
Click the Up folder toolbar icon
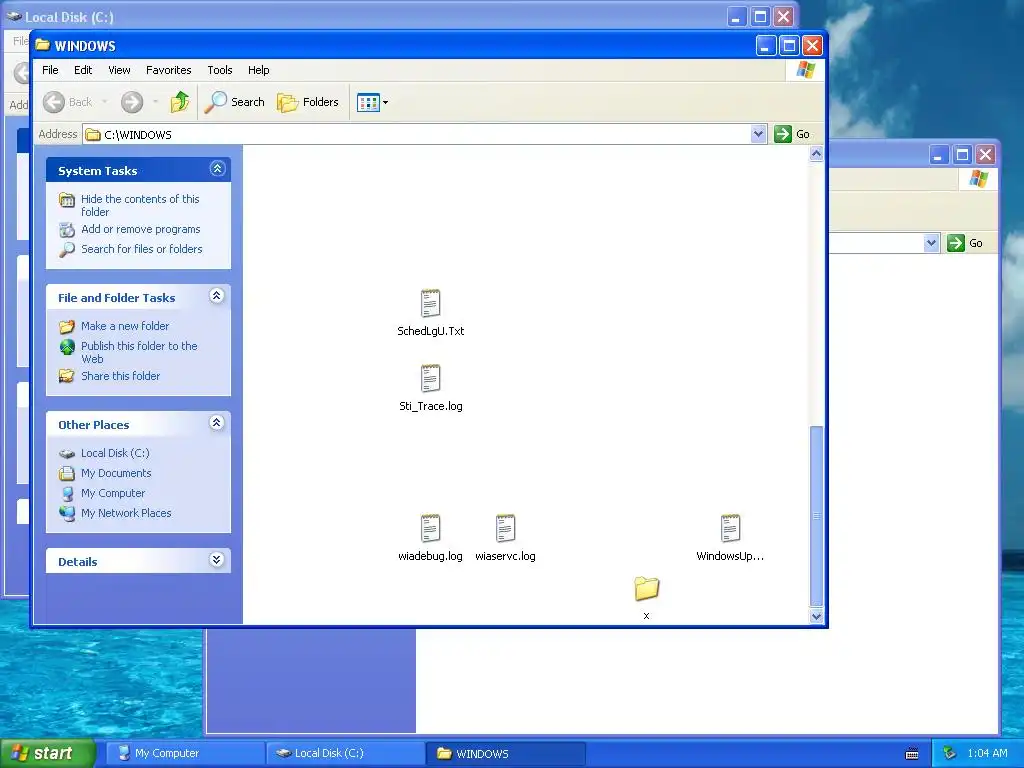180,102
